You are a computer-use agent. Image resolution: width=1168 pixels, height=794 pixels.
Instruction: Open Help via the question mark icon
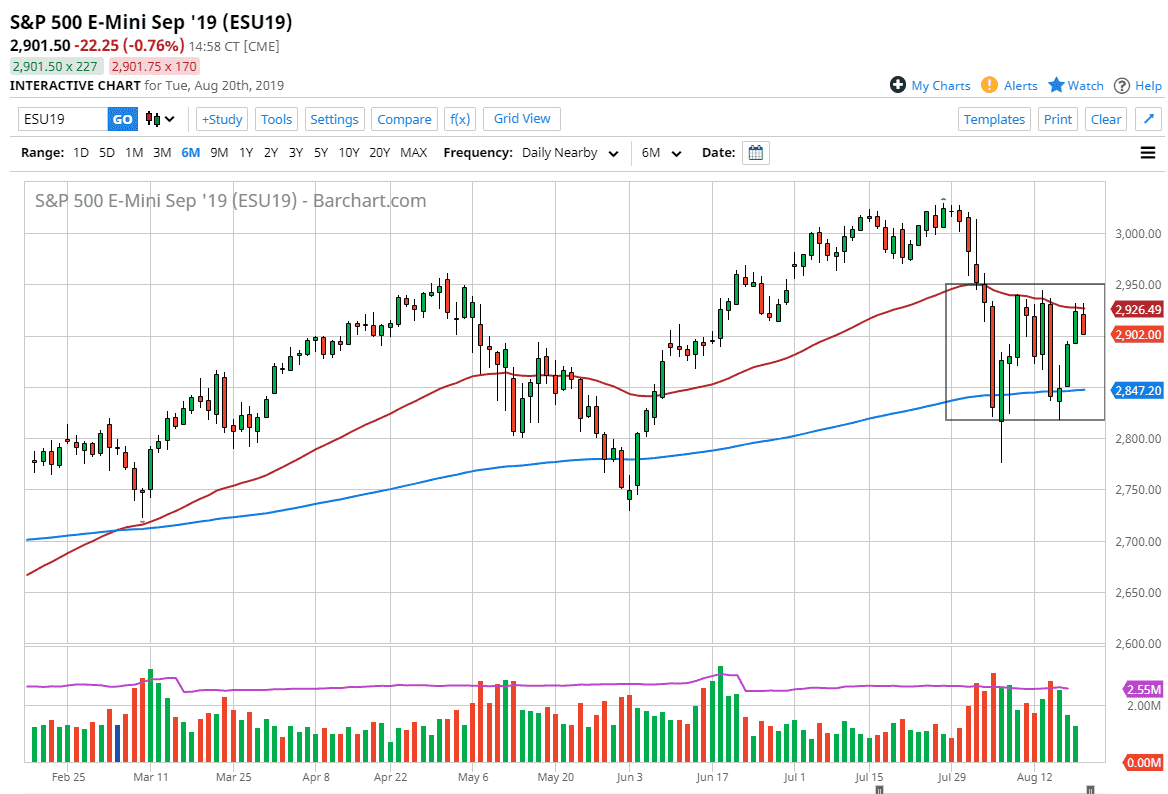1122,85
